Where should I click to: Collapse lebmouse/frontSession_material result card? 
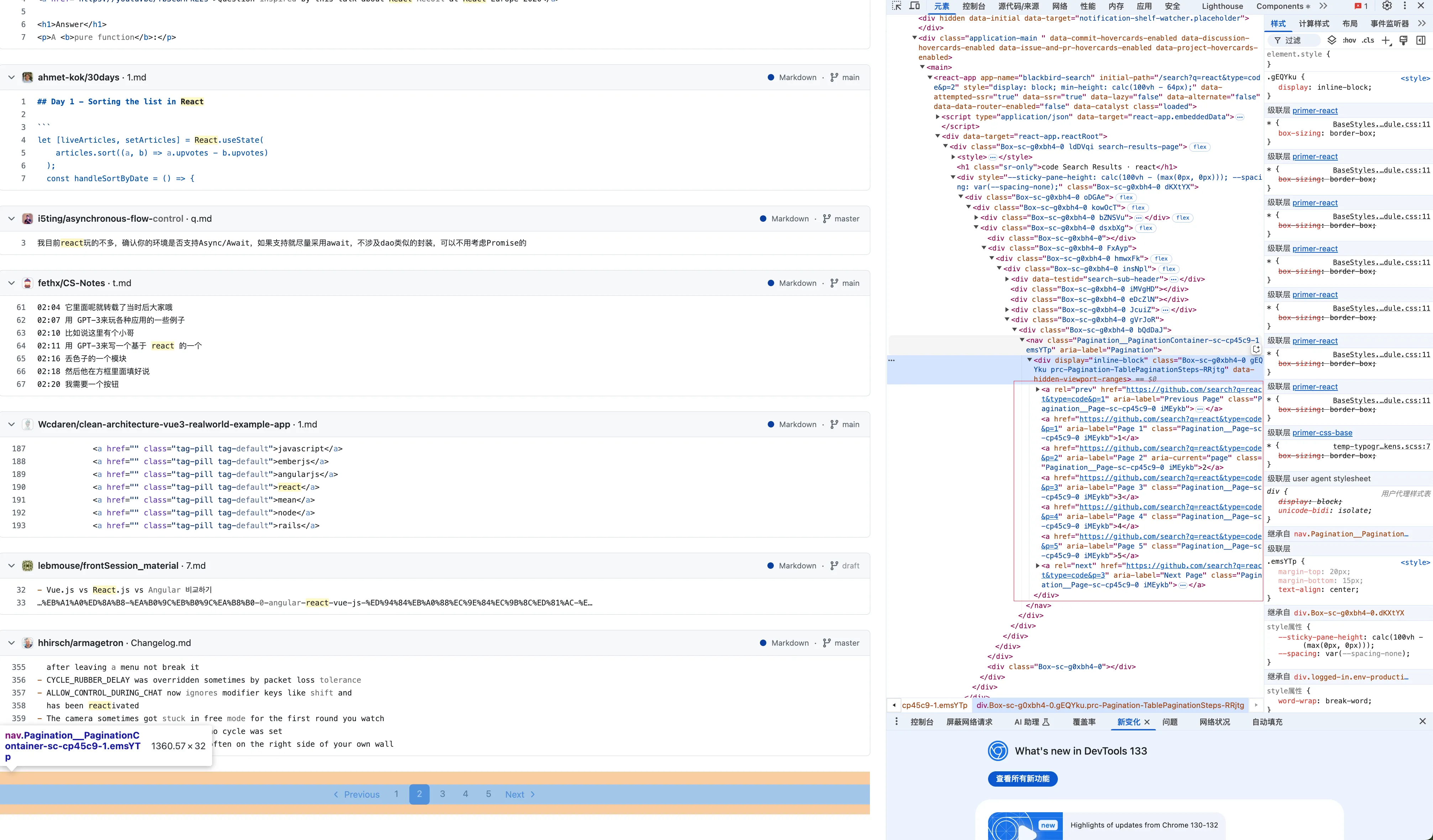click(11, 565)
